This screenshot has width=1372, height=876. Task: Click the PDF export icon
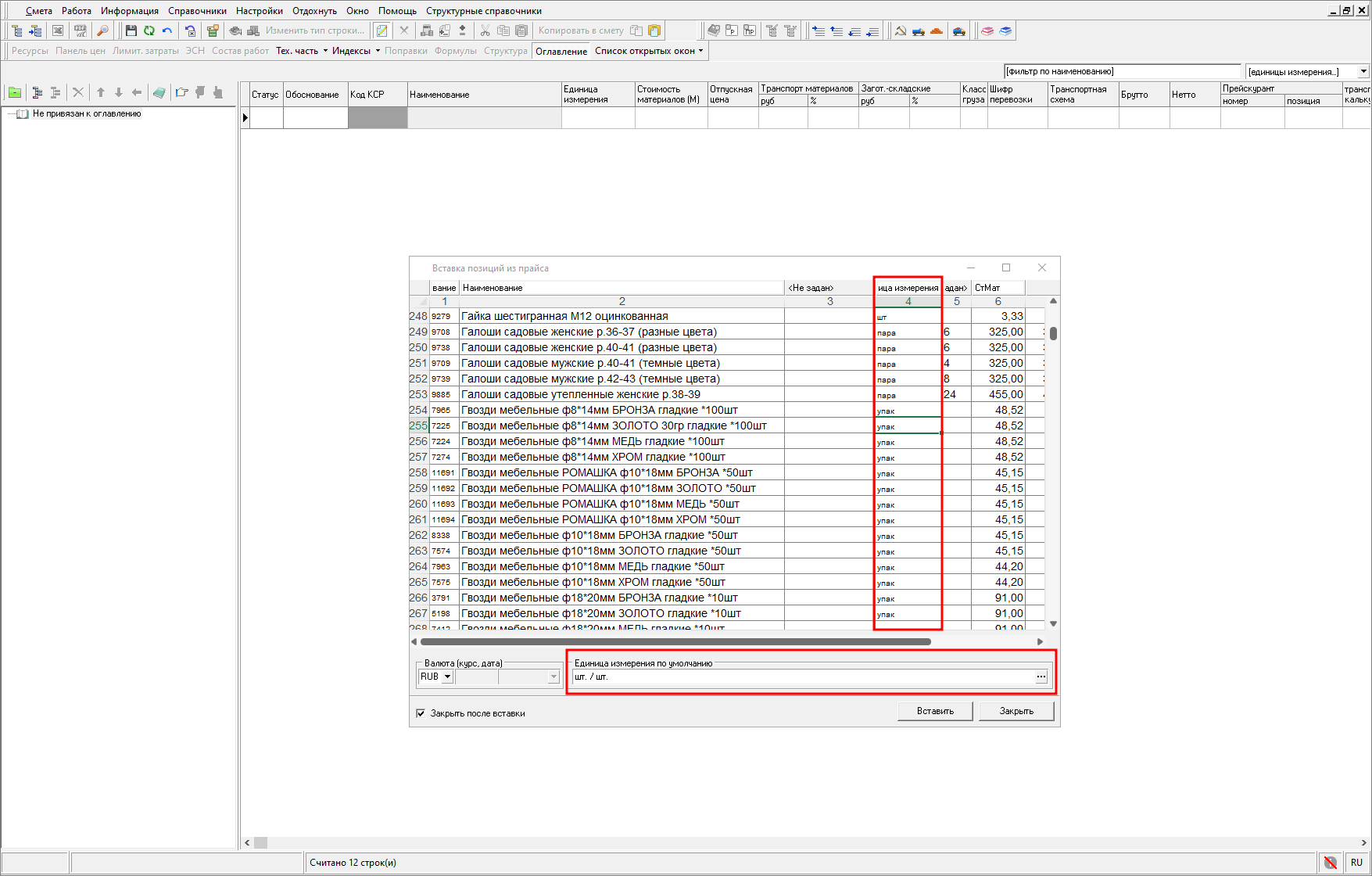[x=80, y=31]
